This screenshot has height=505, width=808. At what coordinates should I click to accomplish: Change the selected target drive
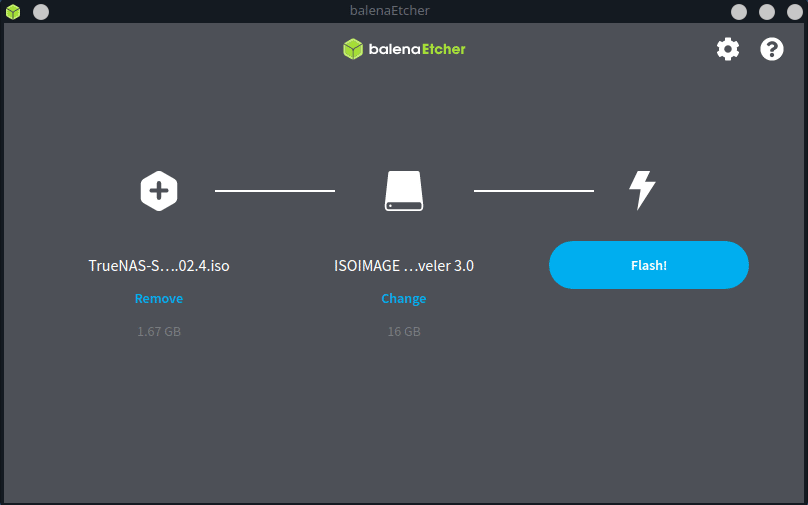point(403,298)
